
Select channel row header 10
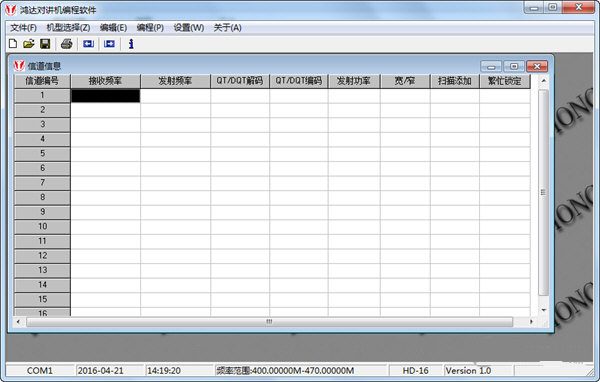click(42, 227)
